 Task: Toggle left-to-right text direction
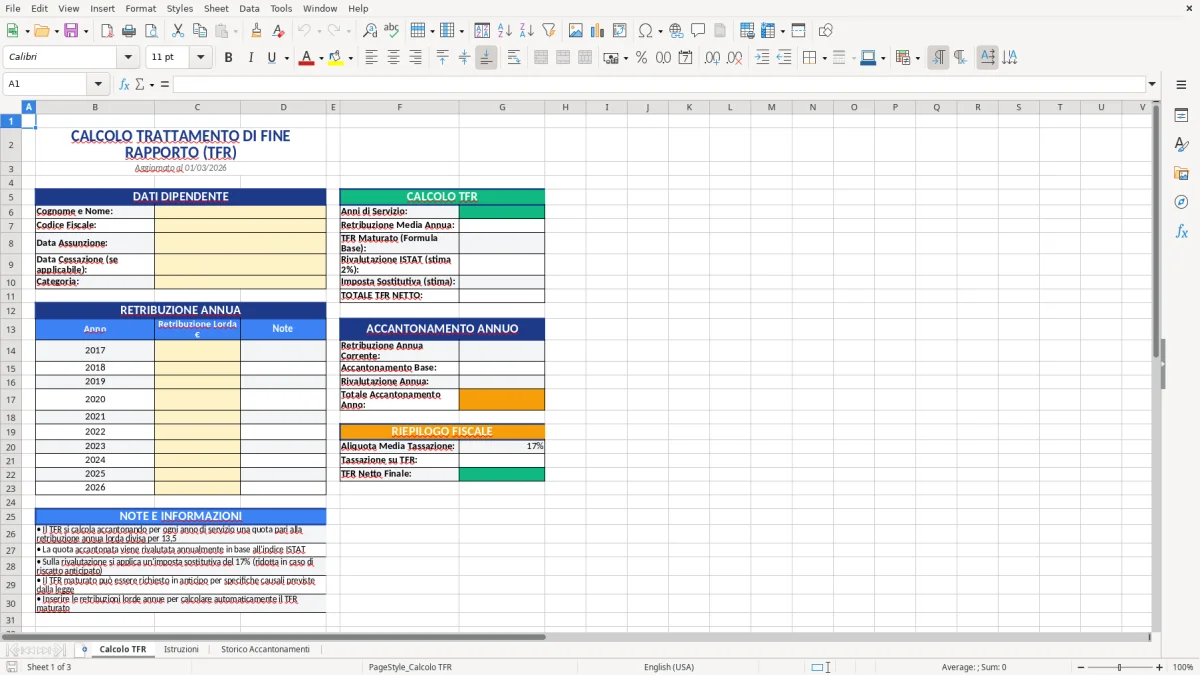tap(938, 58)
